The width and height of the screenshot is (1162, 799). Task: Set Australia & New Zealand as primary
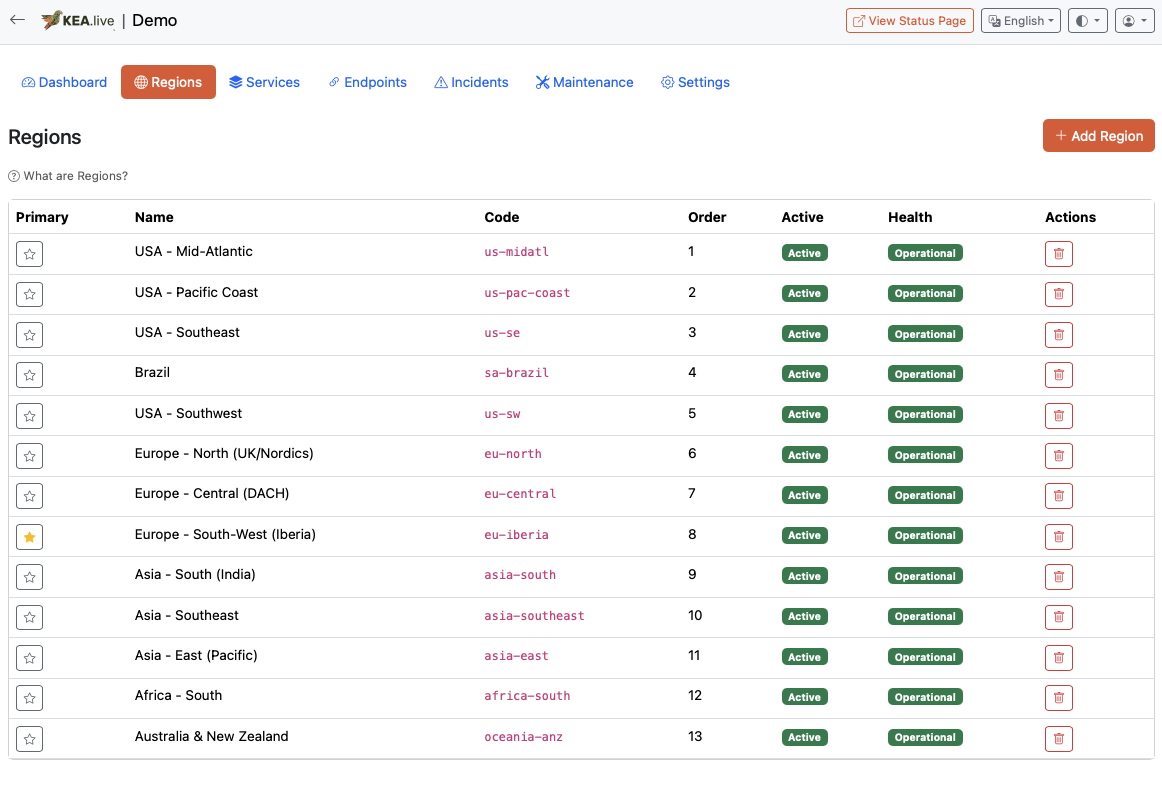point(30,738)
